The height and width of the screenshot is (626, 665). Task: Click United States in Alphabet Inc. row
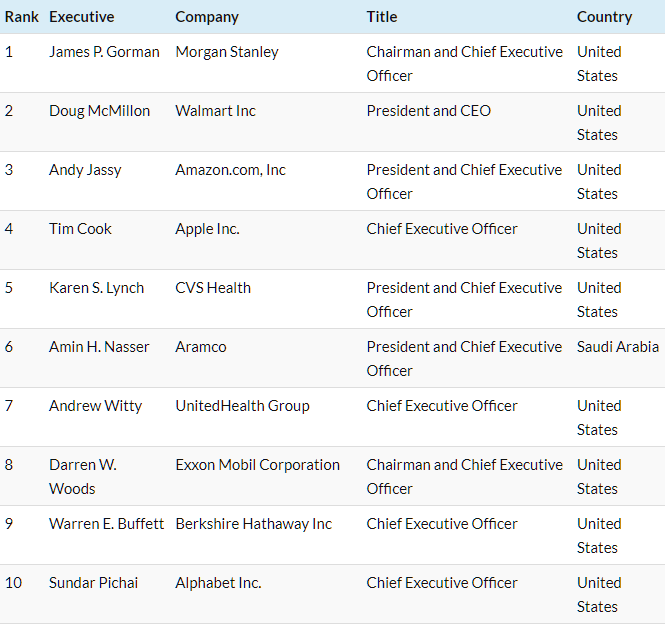click(x=599, y=594)
